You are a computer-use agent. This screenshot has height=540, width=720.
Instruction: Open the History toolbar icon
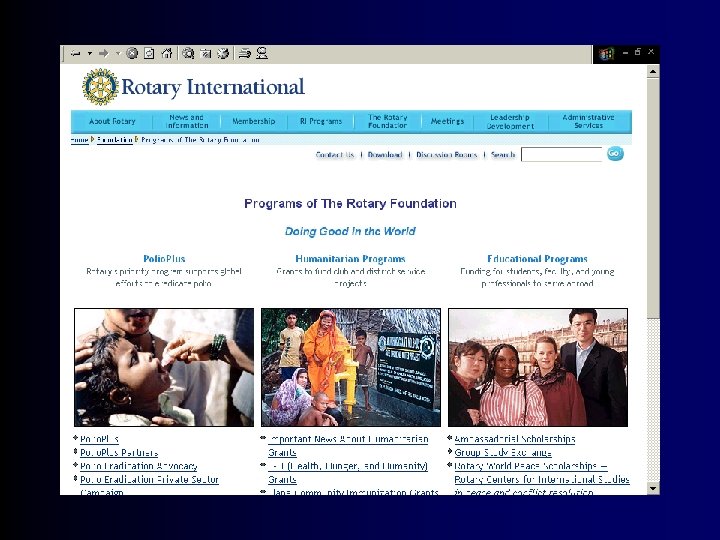coord(223,54)
